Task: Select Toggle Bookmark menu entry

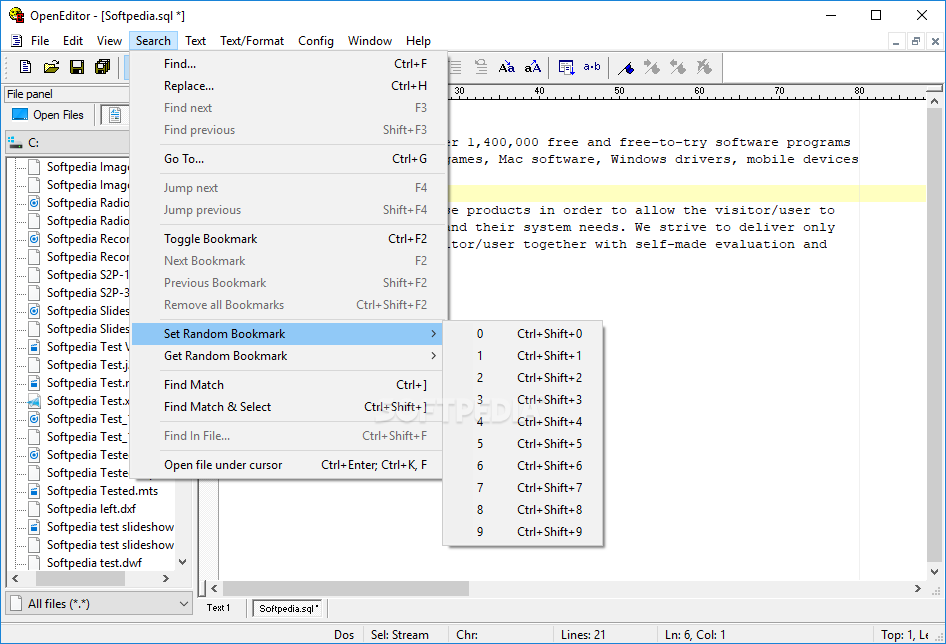Action: point(287,239)
